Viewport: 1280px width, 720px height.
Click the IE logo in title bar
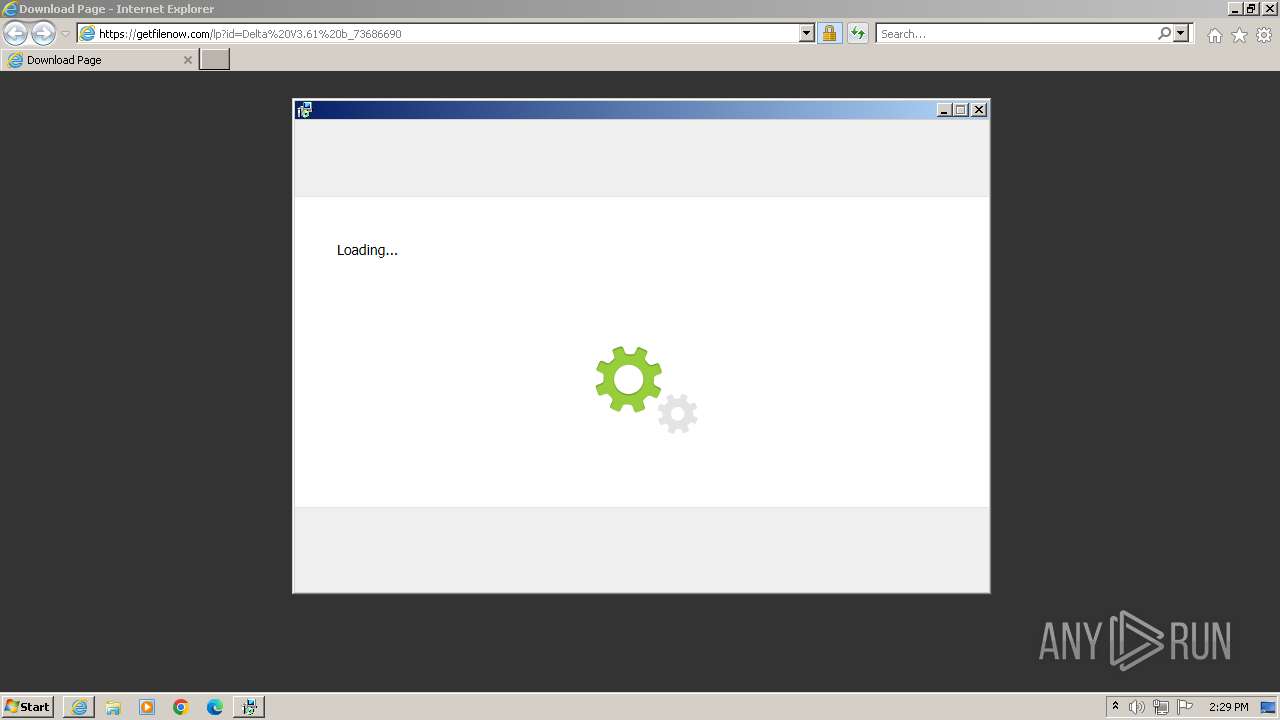10,9
